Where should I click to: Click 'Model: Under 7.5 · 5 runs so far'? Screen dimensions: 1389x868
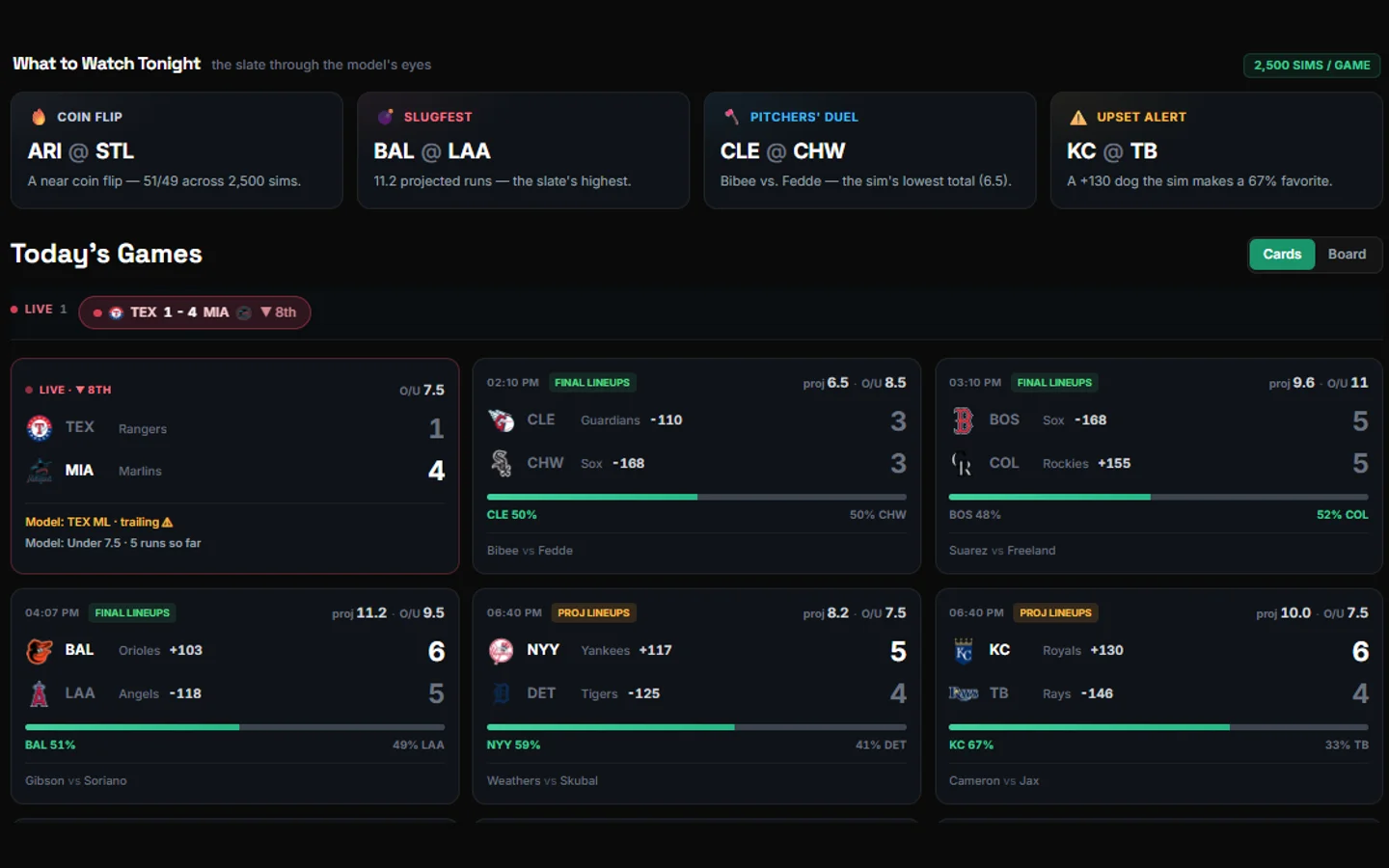(113, 543)
